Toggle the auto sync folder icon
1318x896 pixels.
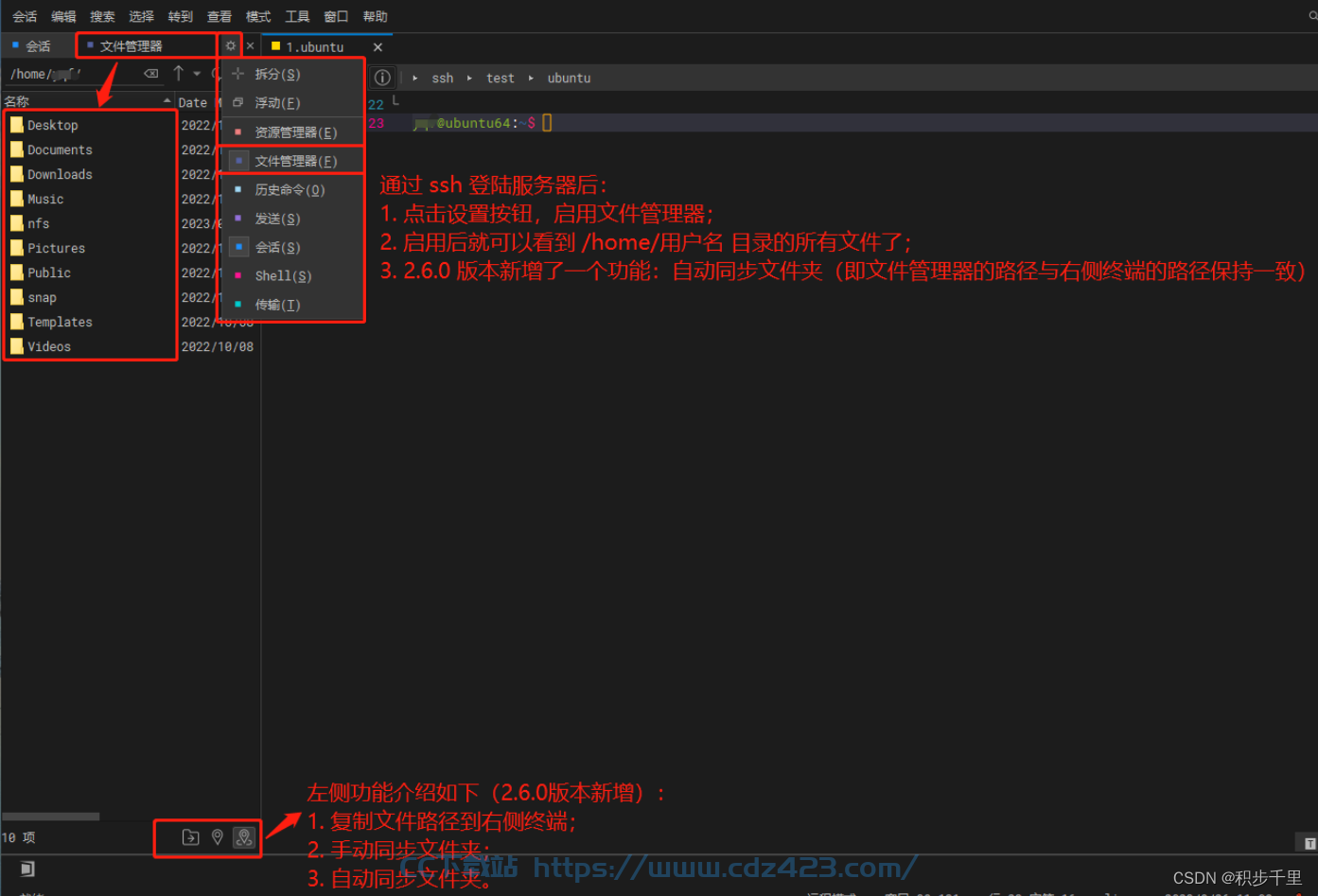[244, 837]
